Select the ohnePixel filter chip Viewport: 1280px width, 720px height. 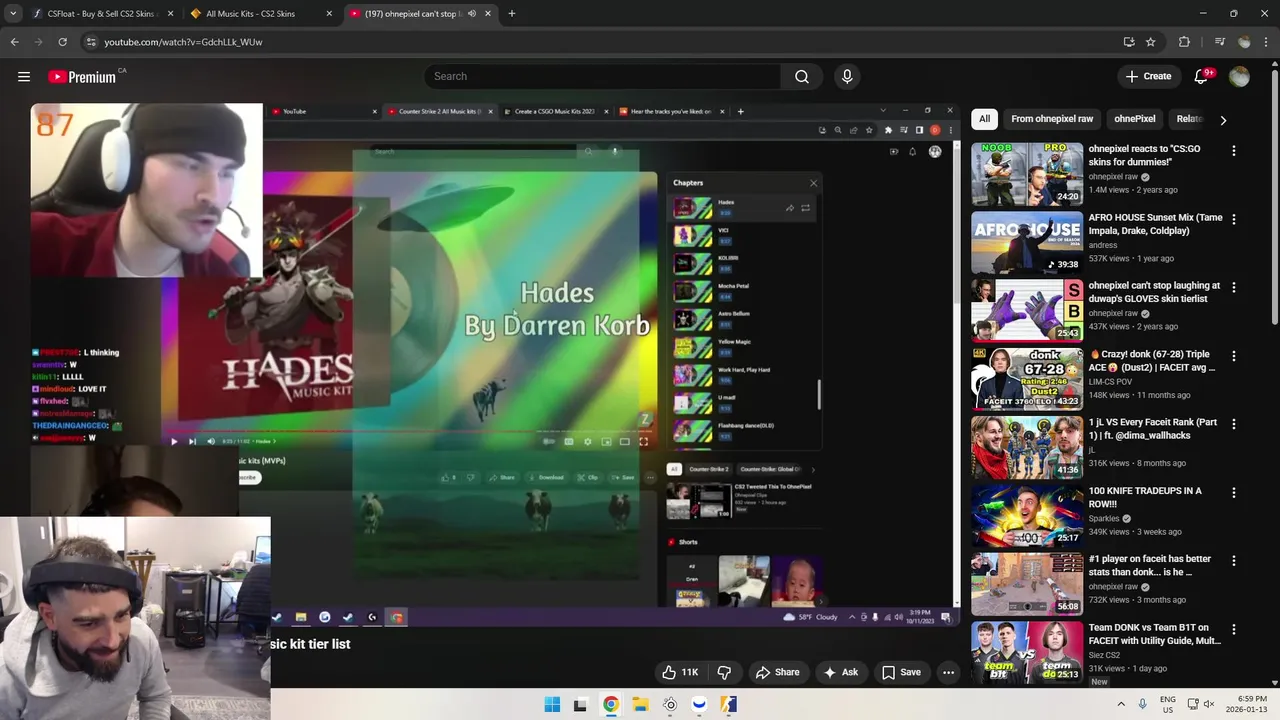[x=1134, y=119]
